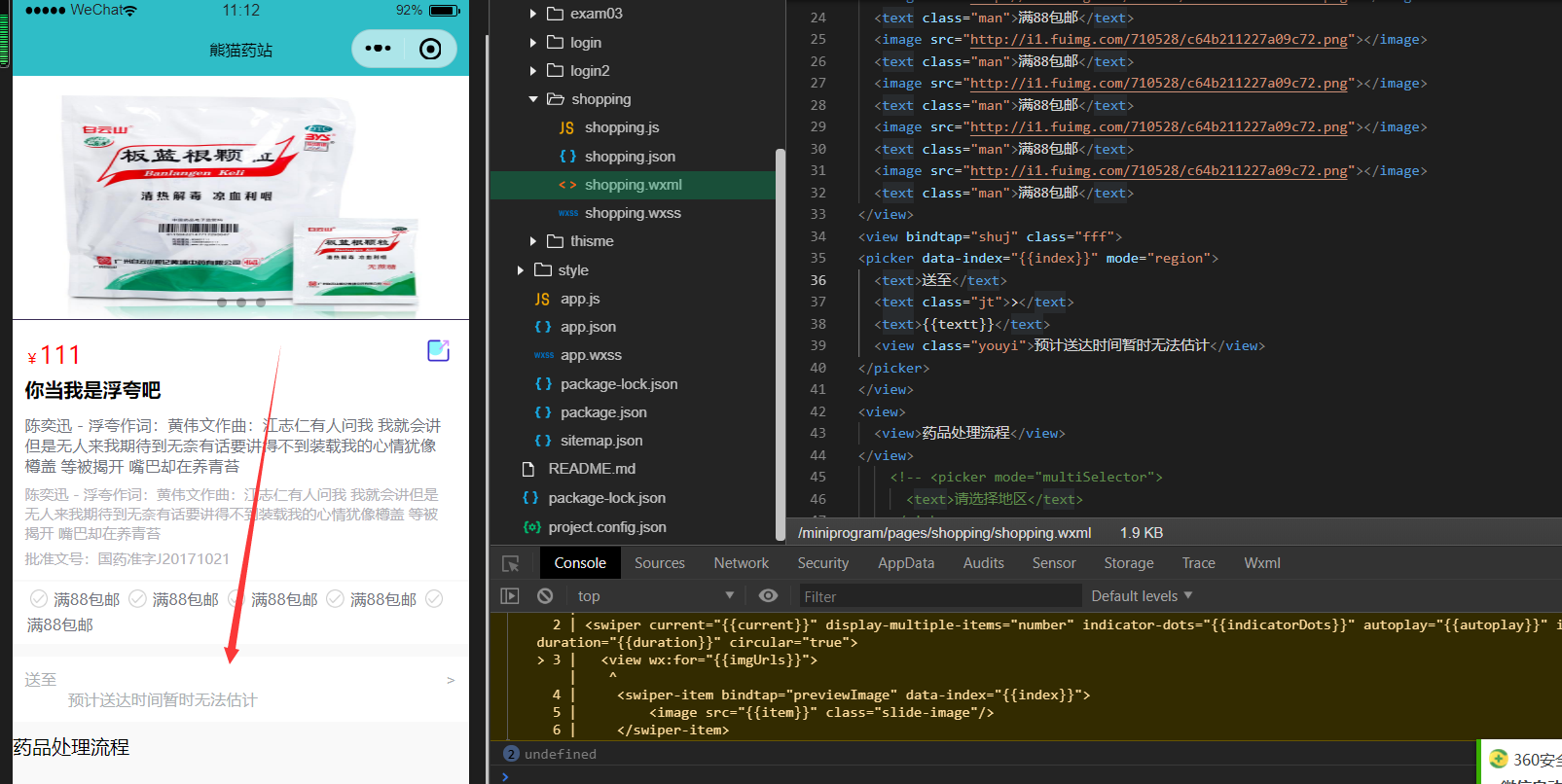Open the top context dropdown in console
This screenshot has height=784, width=1562.
coord(655,595)
